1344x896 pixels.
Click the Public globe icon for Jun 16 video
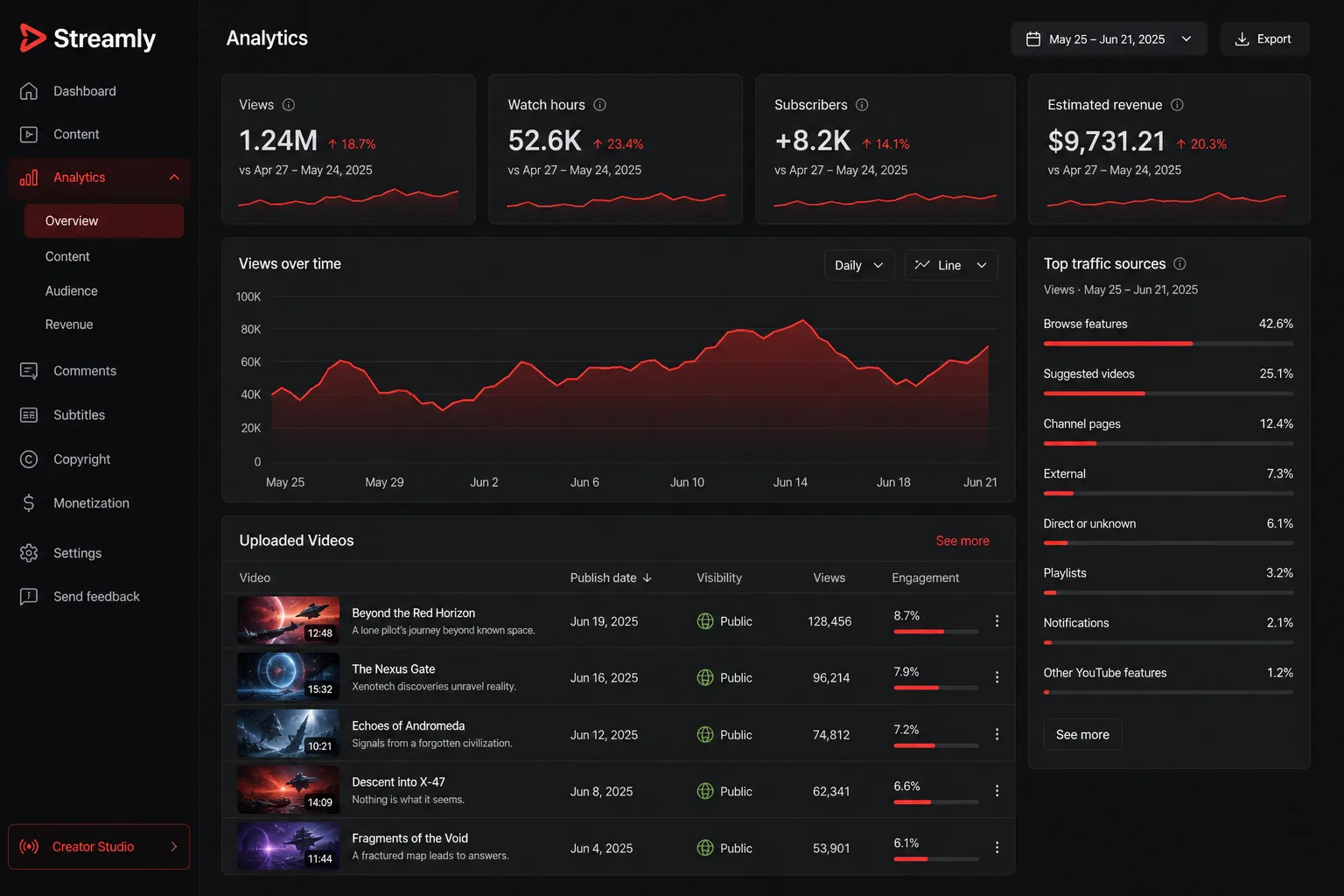coord(705,677)
